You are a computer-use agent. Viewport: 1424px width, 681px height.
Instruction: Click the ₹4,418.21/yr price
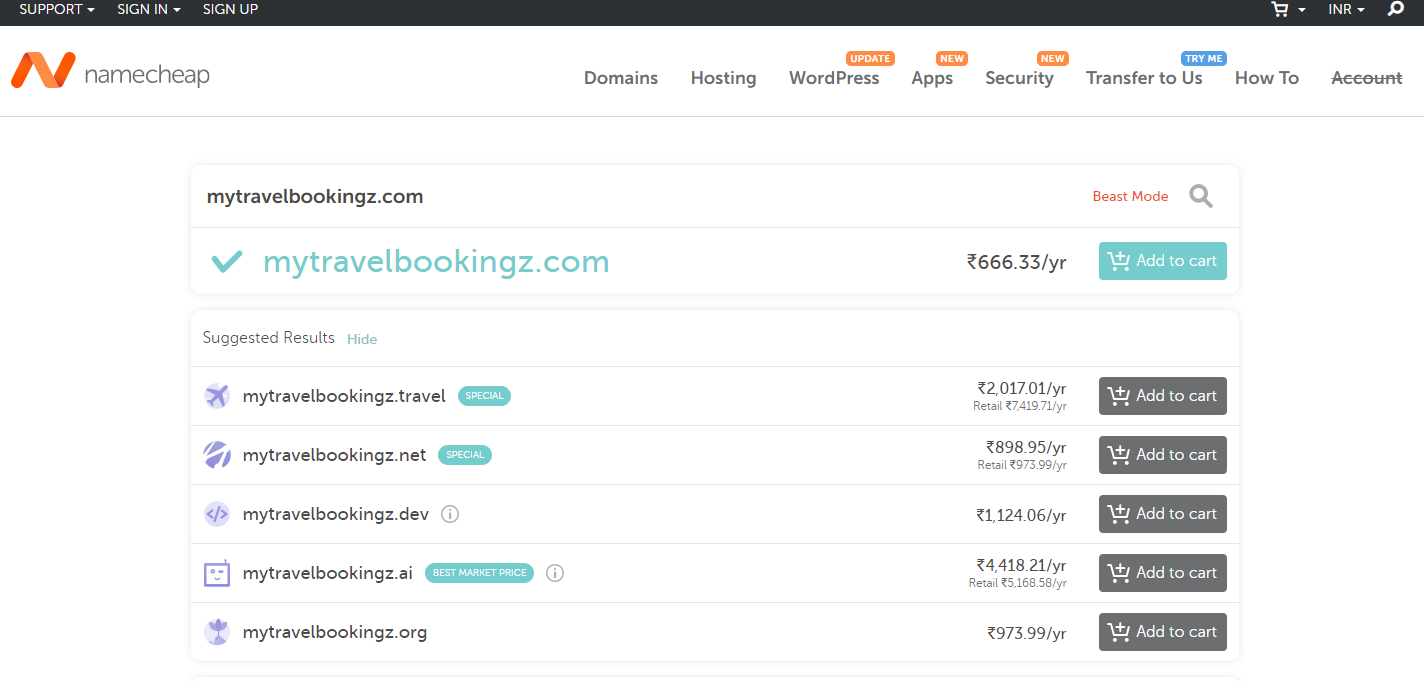pos(1022,565)
